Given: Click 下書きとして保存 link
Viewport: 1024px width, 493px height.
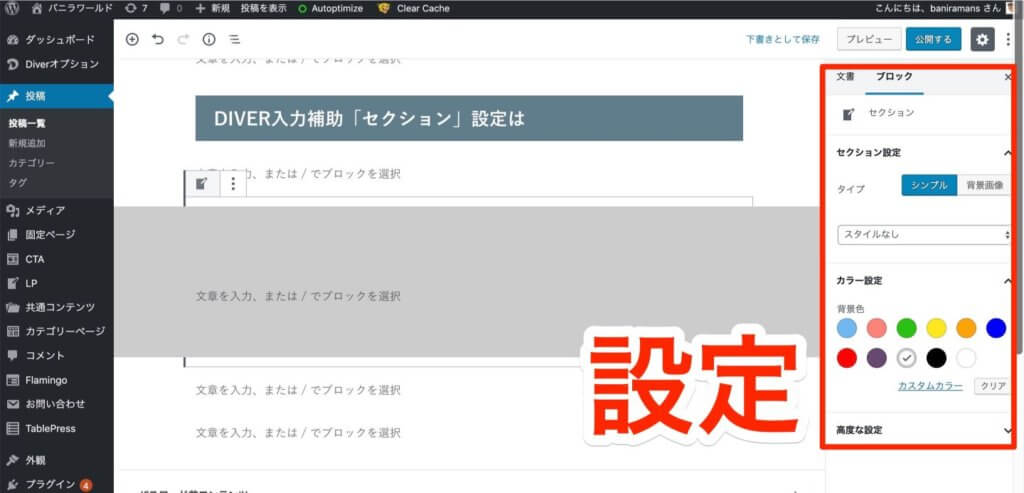Looking at the screenshot, I should (x=782, y=39).
